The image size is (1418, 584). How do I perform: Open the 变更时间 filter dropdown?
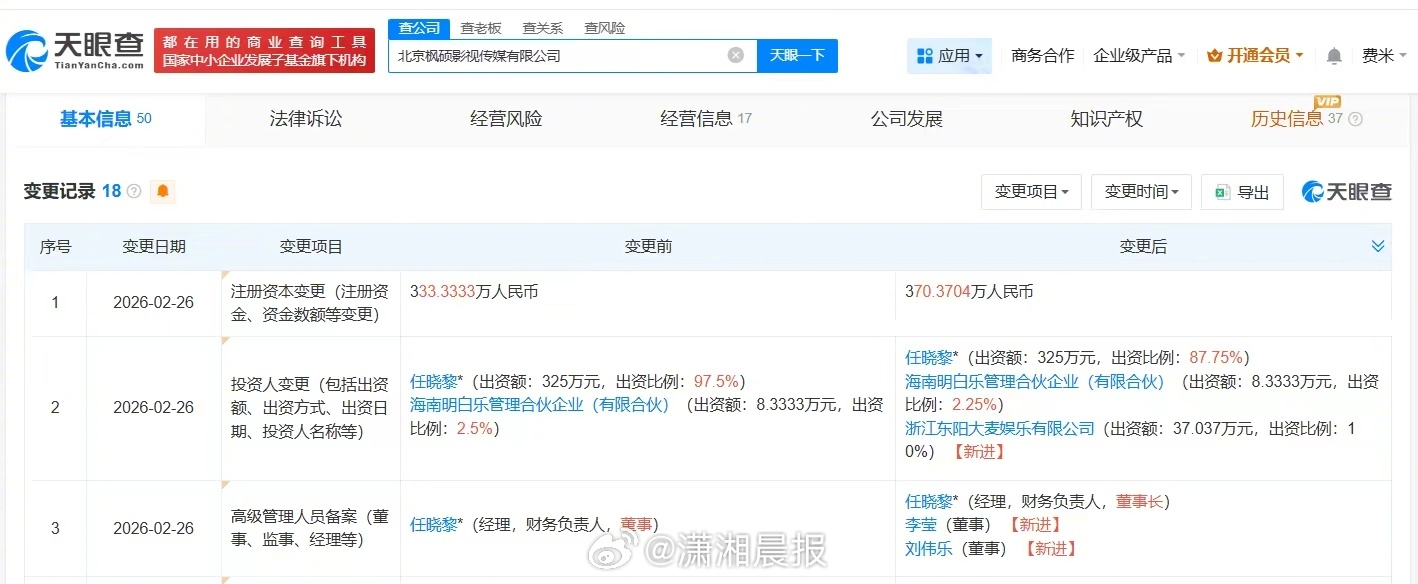click(x=1141, y=192)
